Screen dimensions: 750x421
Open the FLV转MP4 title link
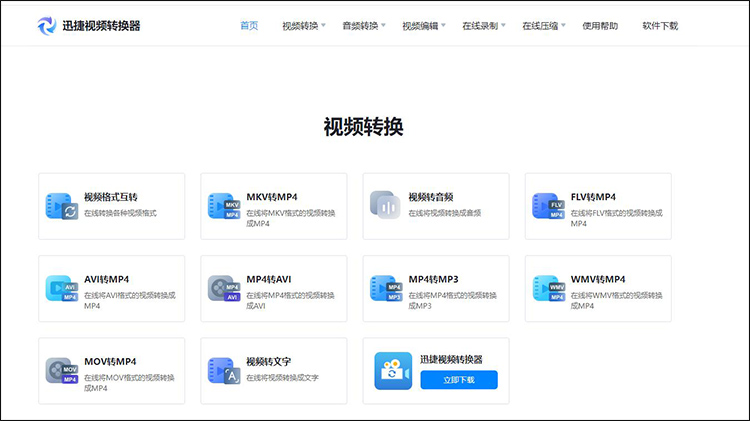[593, 197]
